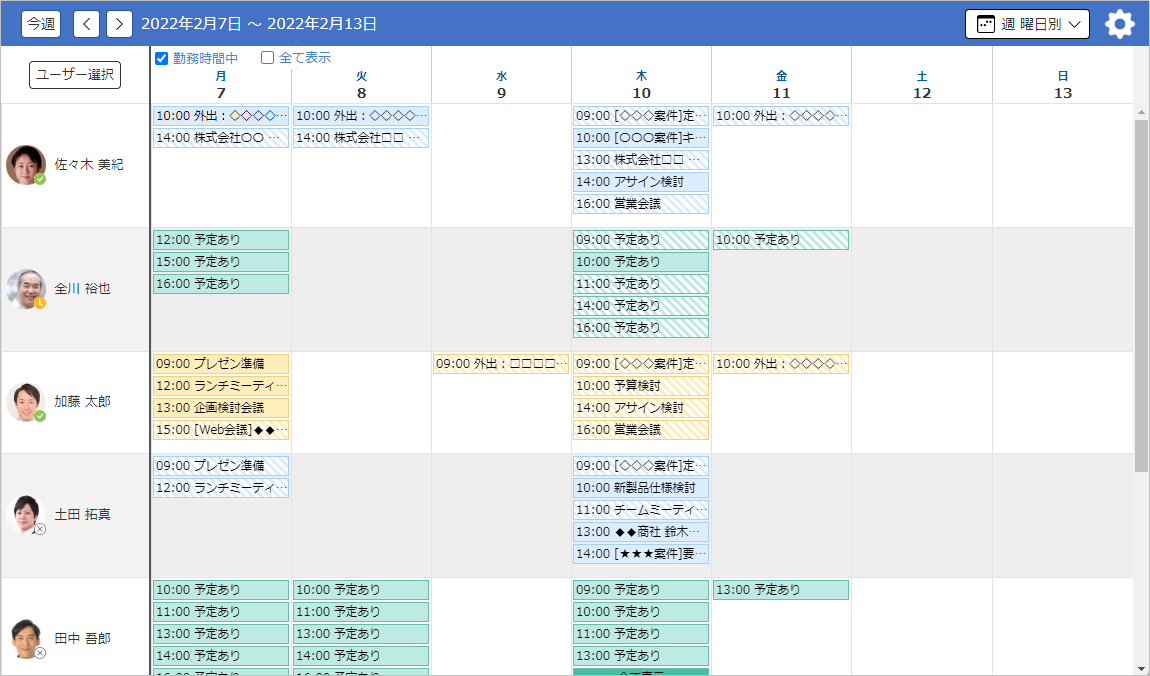This screenshot has width=1150, height=676.
Task: Select the Monday 7 column header
Action: pos(220,85)
